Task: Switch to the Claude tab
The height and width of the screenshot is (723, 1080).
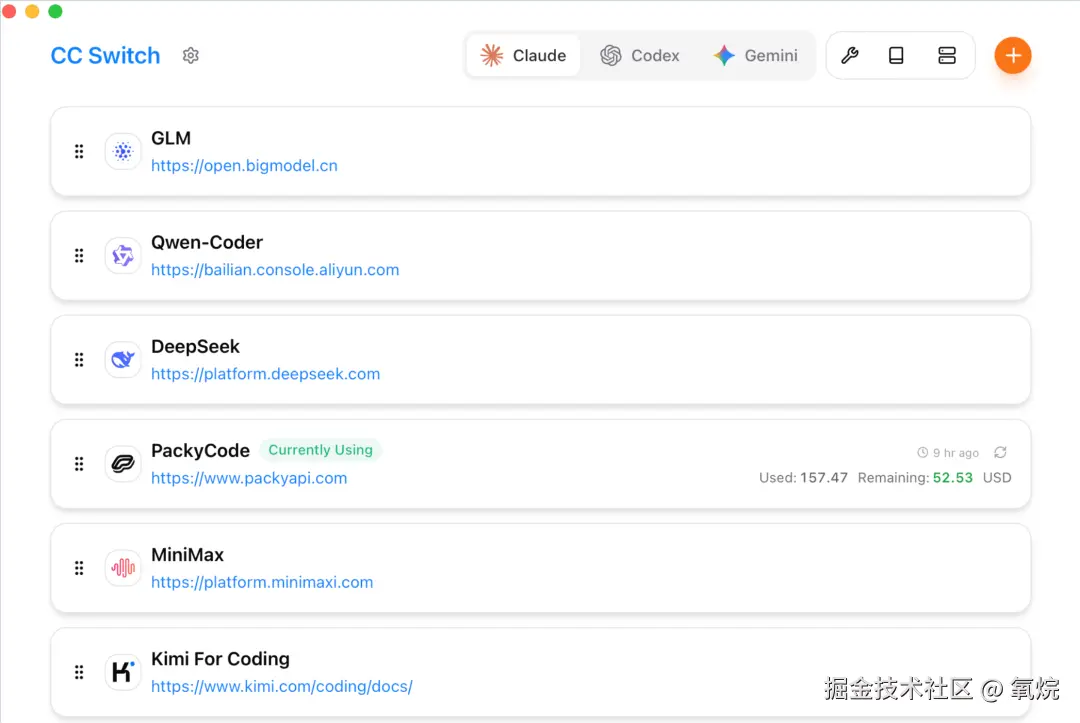Action: click(523, 55)
